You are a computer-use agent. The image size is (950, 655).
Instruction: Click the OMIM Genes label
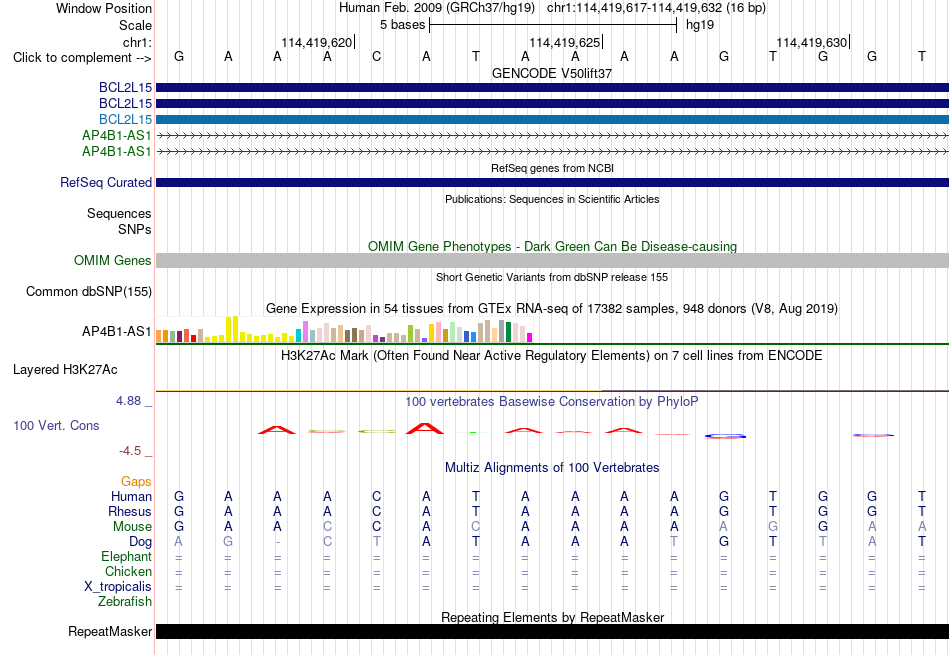point(113,261)
